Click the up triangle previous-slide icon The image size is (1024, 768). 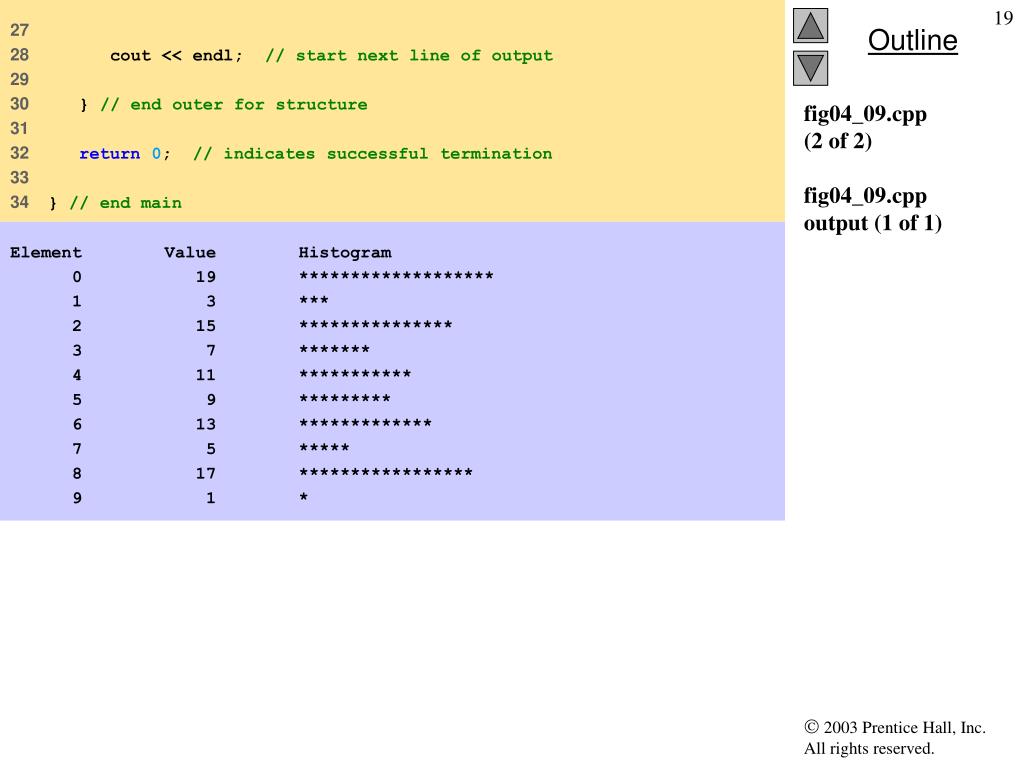coord(810,26)
